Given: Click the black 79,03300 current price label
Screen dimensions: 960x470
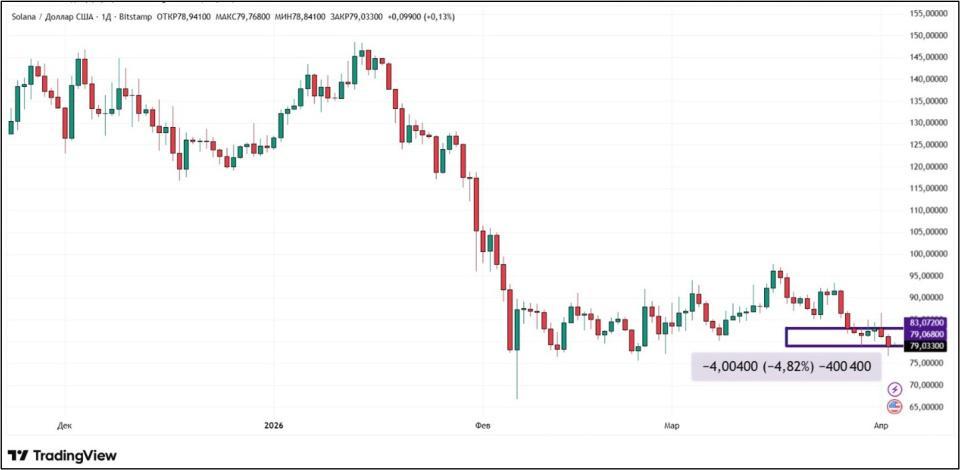Looking at the screenshot, I should click(923, 346).
